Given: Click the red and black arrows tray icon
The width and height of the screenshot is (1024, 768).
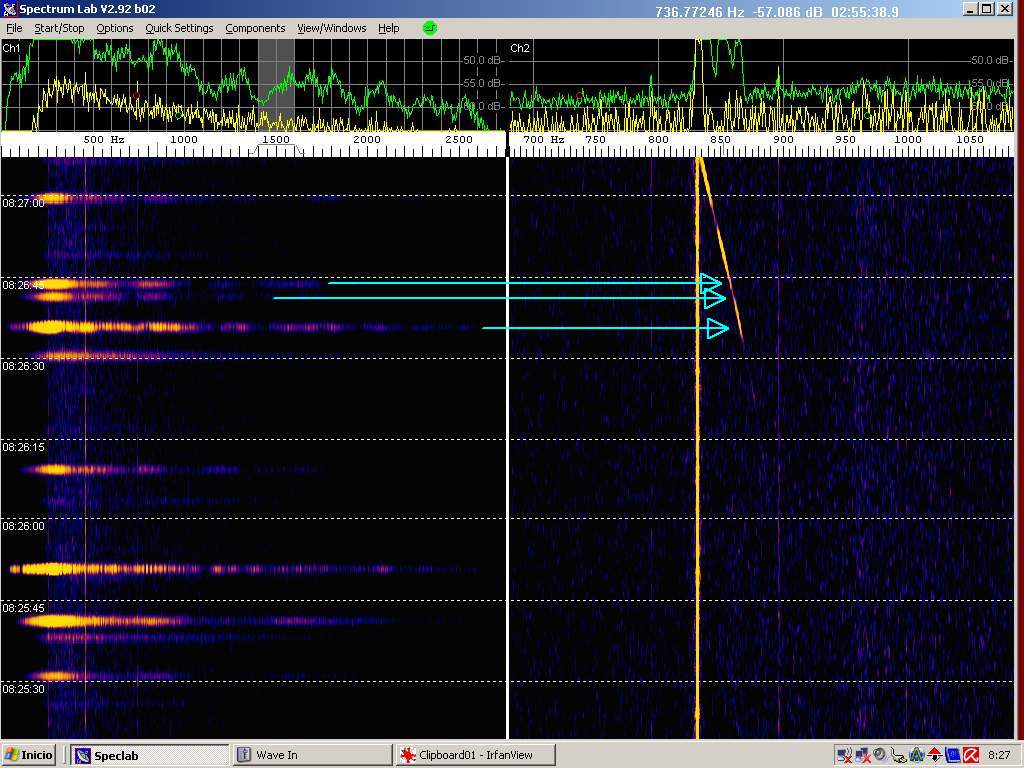Looking at the screenshot, I should coord(935,755).
